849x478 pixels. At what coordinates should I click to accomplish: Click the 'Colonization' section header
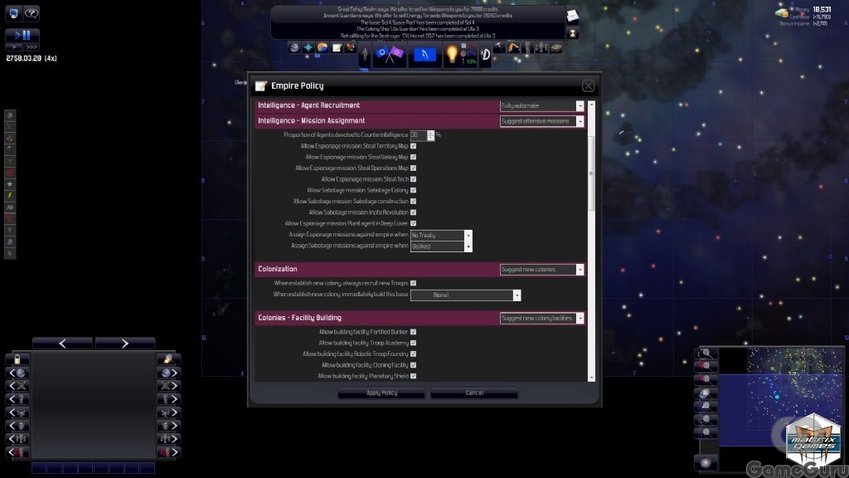[278, 269]
